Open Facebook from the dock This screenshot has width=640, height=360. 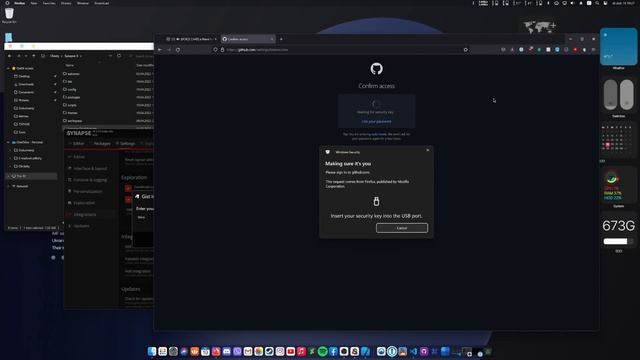(x=333, y=351)
